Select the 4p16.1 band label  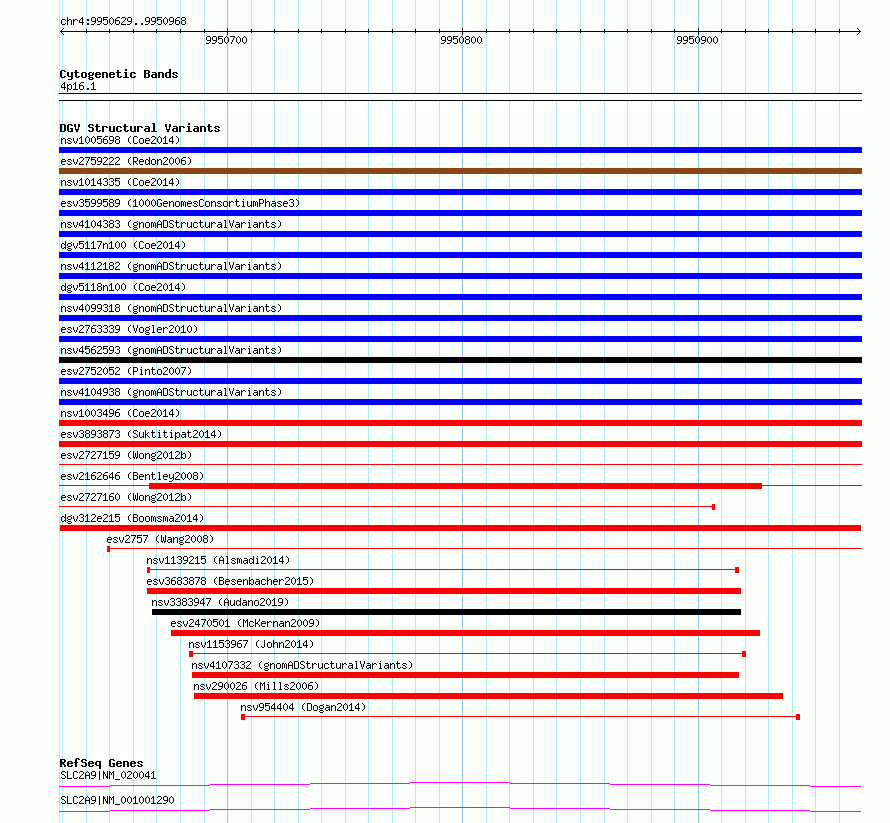point(78,86)
